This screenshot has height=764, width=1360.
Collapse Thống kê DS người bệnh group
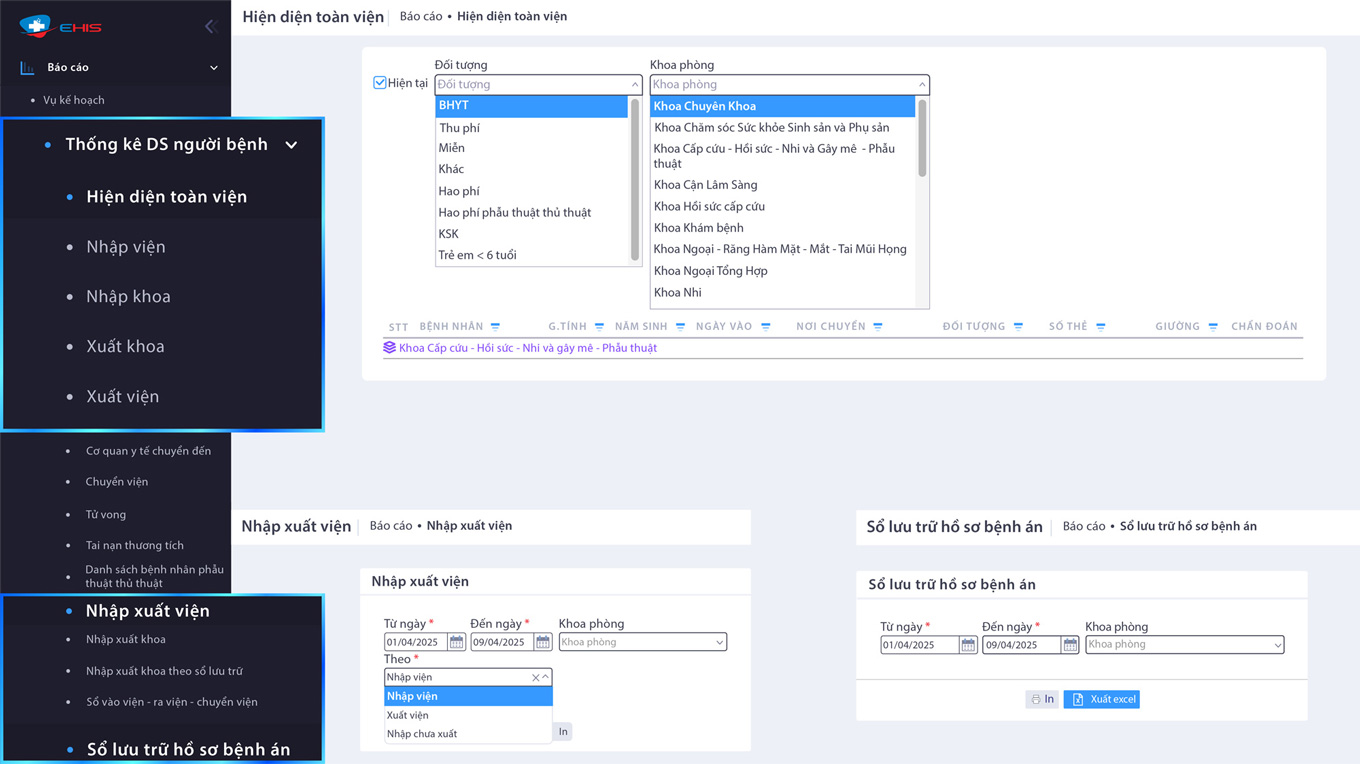[x=291, y=145]
